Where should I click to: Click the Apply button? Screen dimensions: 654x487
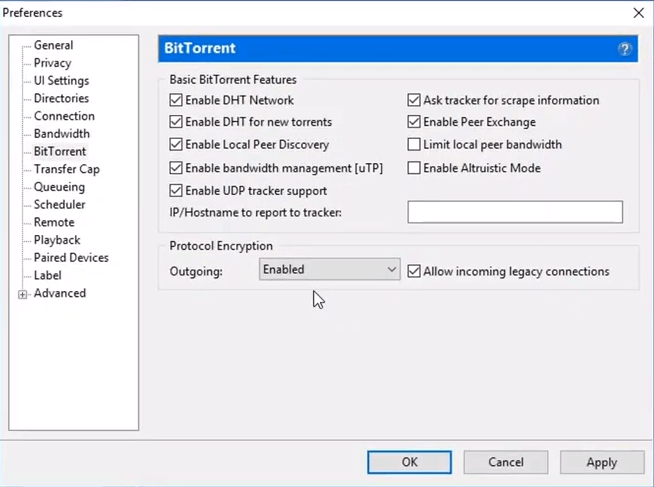coord(602,462)
